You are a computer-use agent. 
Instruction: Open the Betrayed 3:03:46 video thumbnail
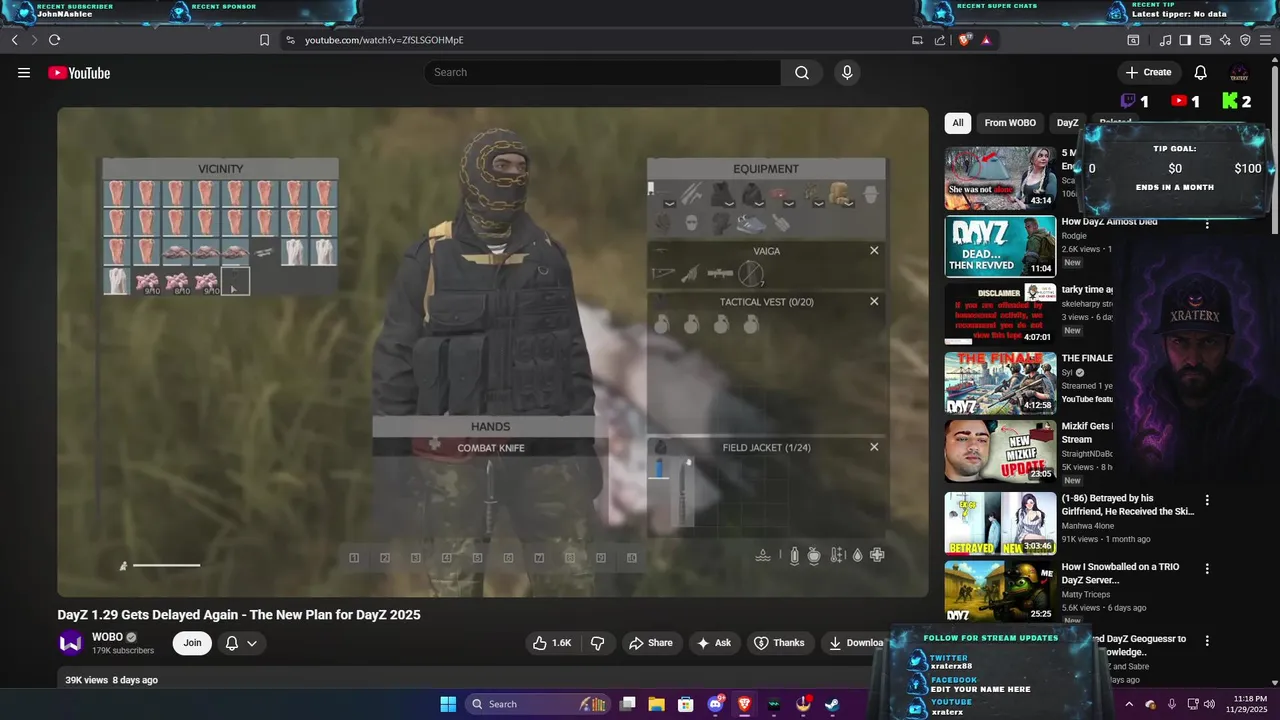(1000, 523)
